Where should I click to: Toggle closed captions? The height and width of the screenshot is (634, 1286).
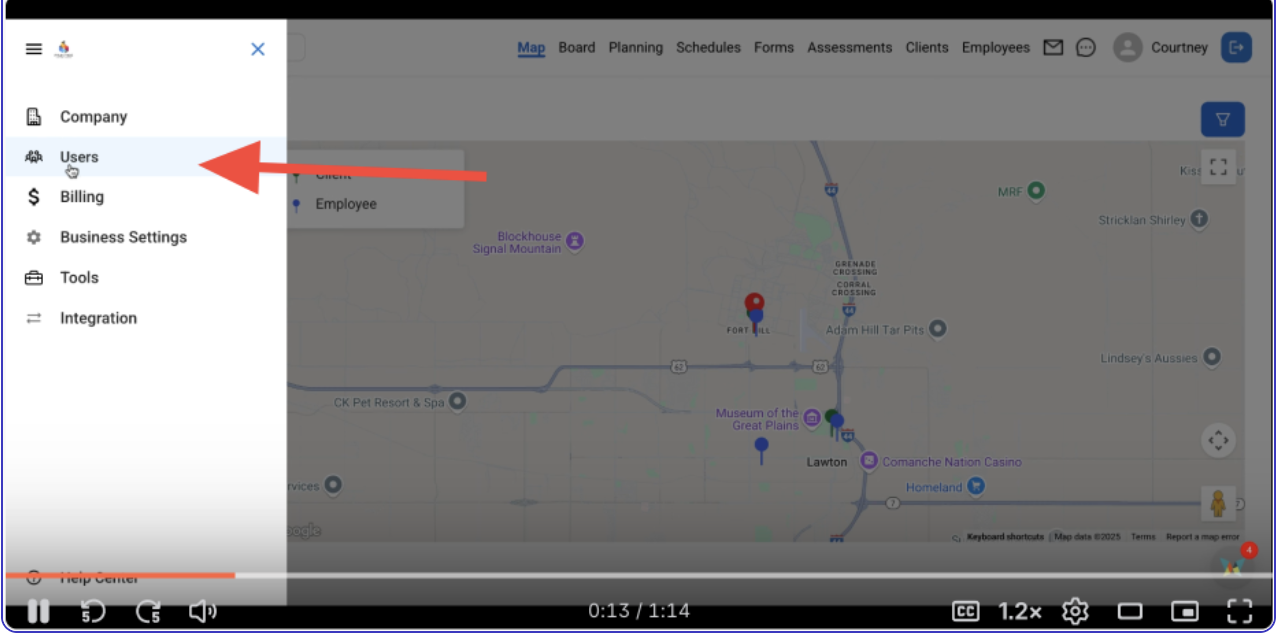tap(965, 611)
